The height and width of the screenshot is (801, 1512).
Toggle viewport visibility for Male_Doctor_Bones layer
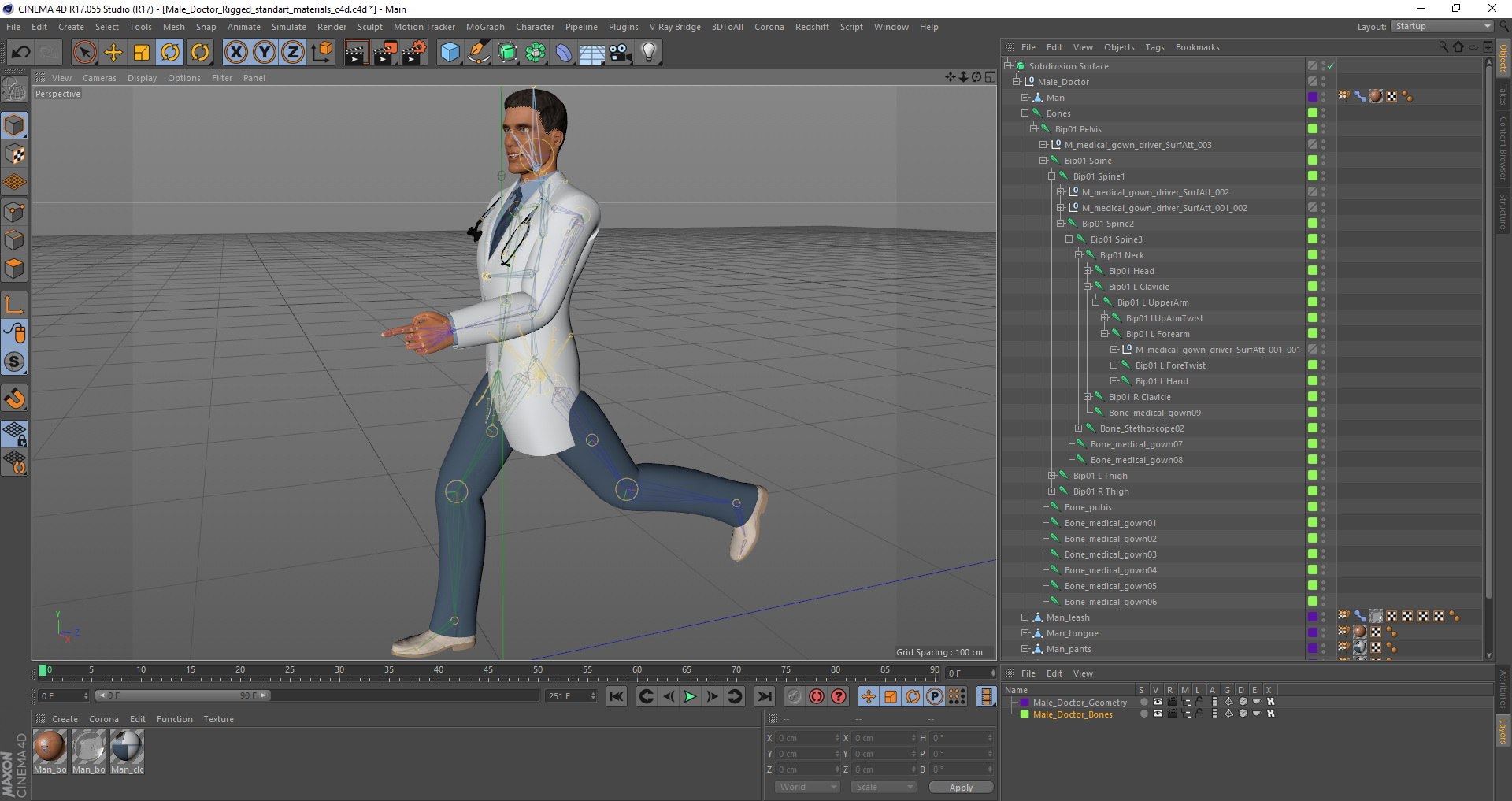click(1158, 714)
